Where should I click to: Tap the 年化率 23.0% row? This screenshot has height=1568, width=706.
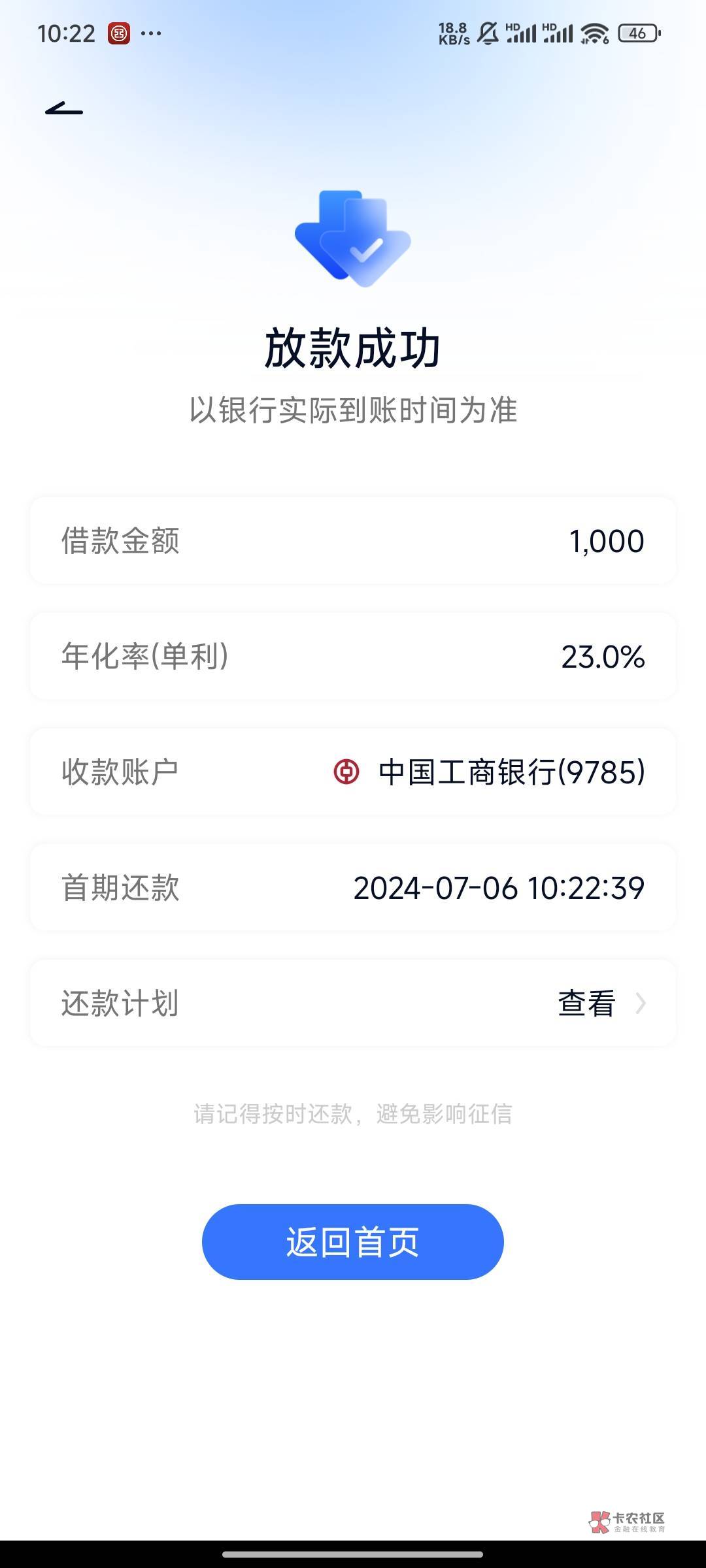click(353, 656)
